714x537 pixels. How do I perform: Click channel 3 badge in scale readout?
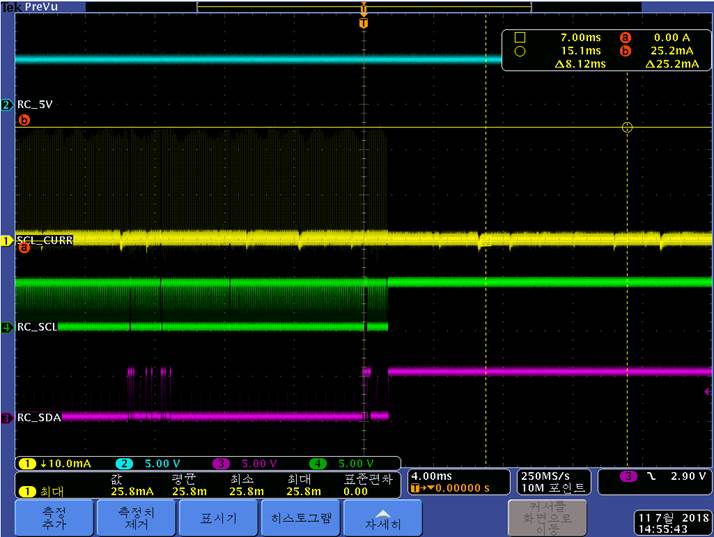coord(221,464)
